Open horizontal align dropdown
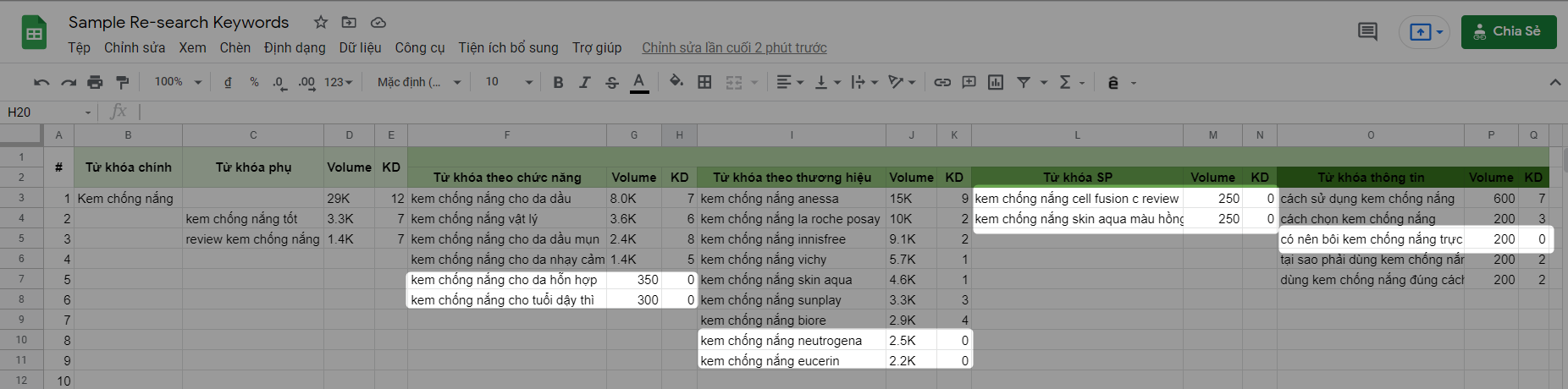1568x389 pixels. coord(790,82)
